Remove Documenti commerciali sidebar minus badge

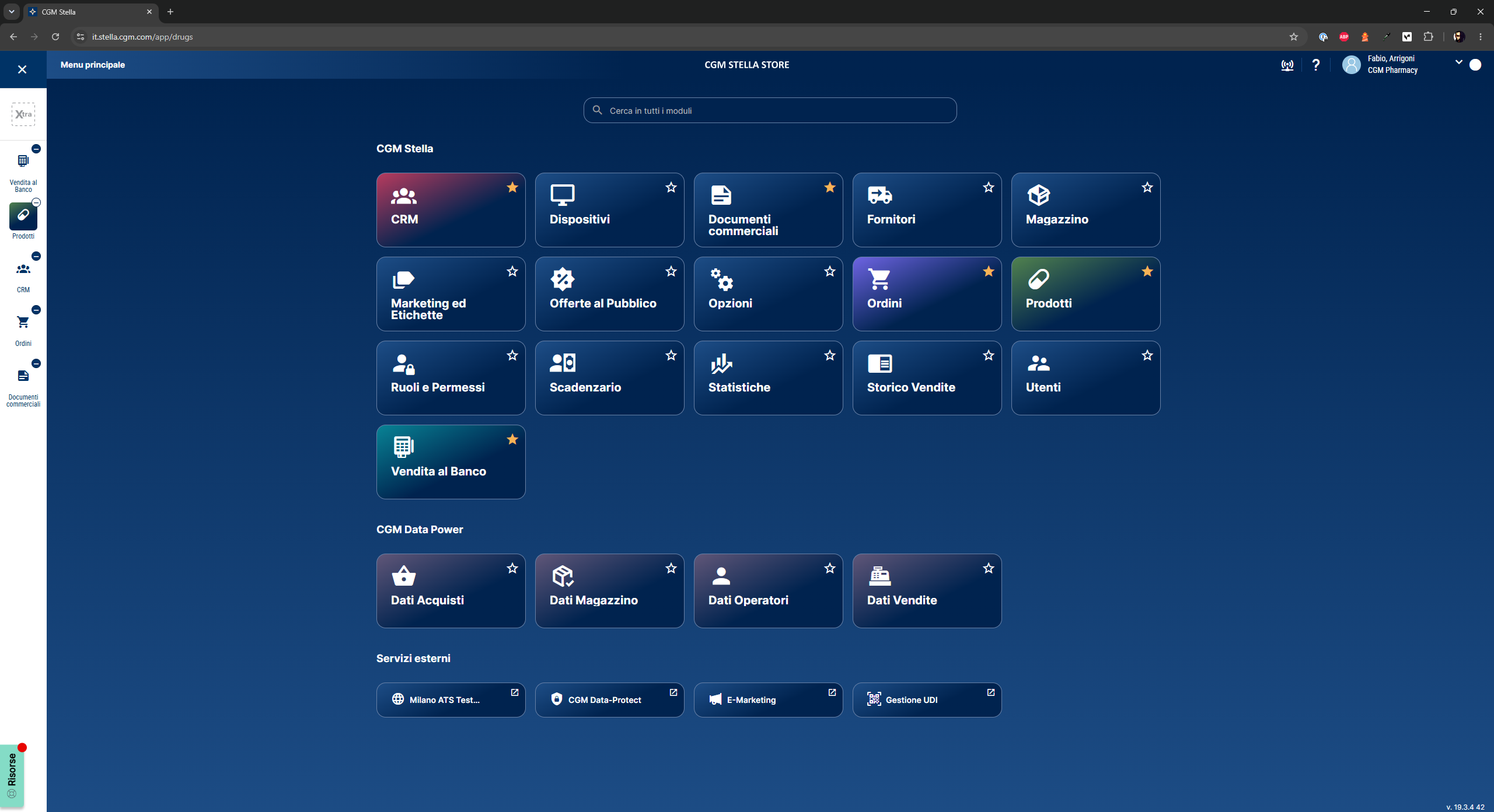coord(36,363)
